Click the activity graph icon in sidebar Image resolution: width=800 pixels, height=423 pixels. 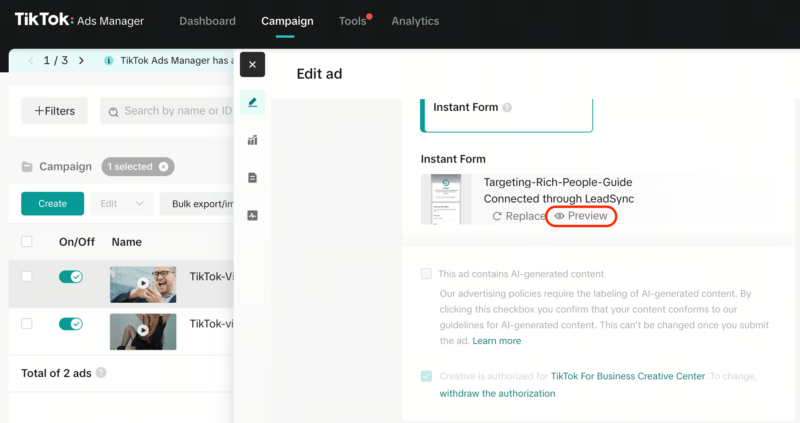[x=252, y=215]
